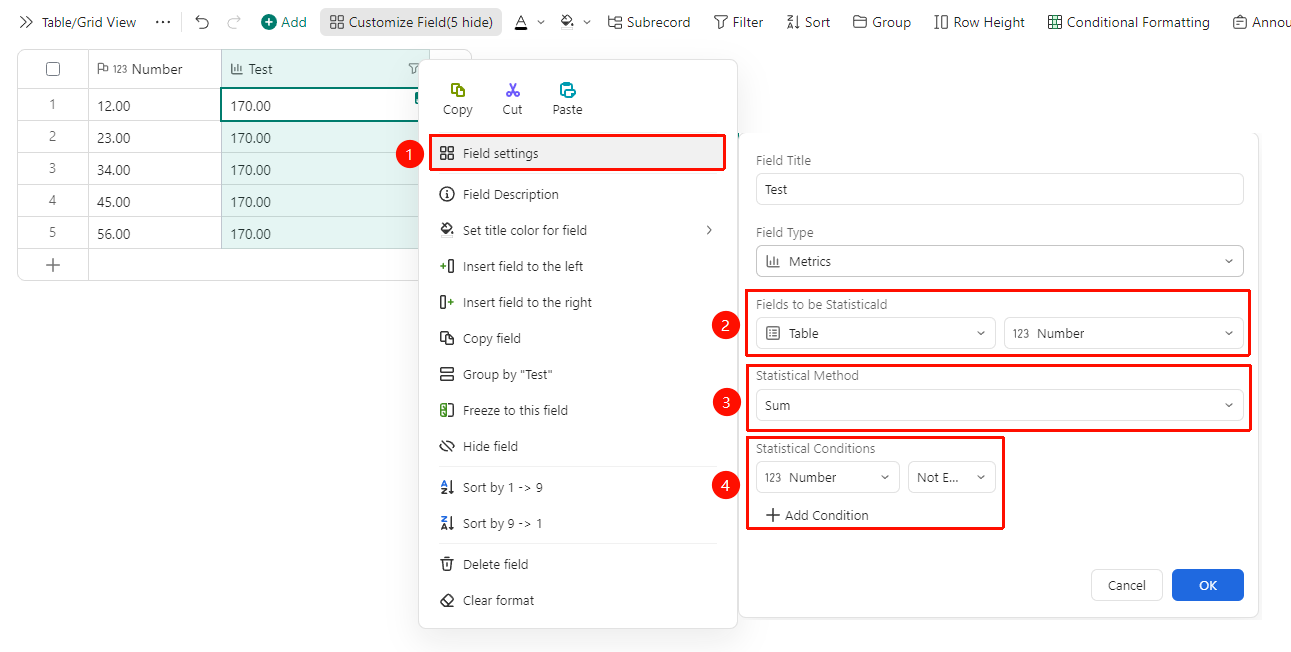This screenshot has width=1291, height=652.
Task: Click Add Condition link
Action: coord(817,515)
